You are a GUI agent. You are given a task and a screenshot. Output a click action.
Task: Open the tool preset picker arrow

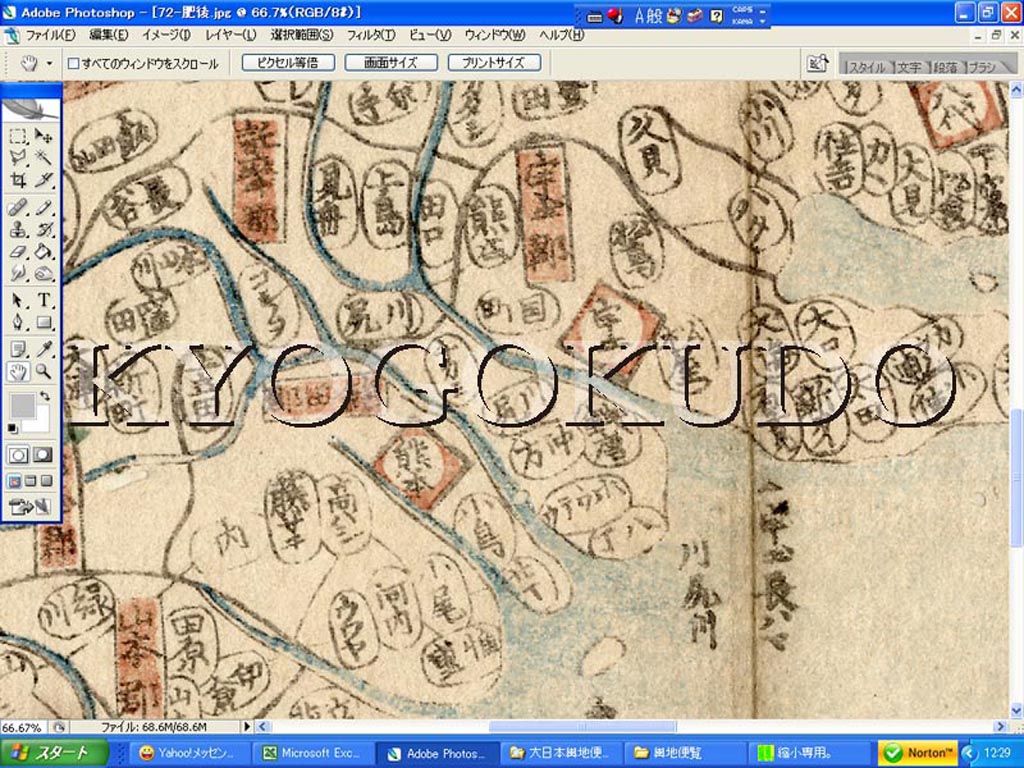49,63
